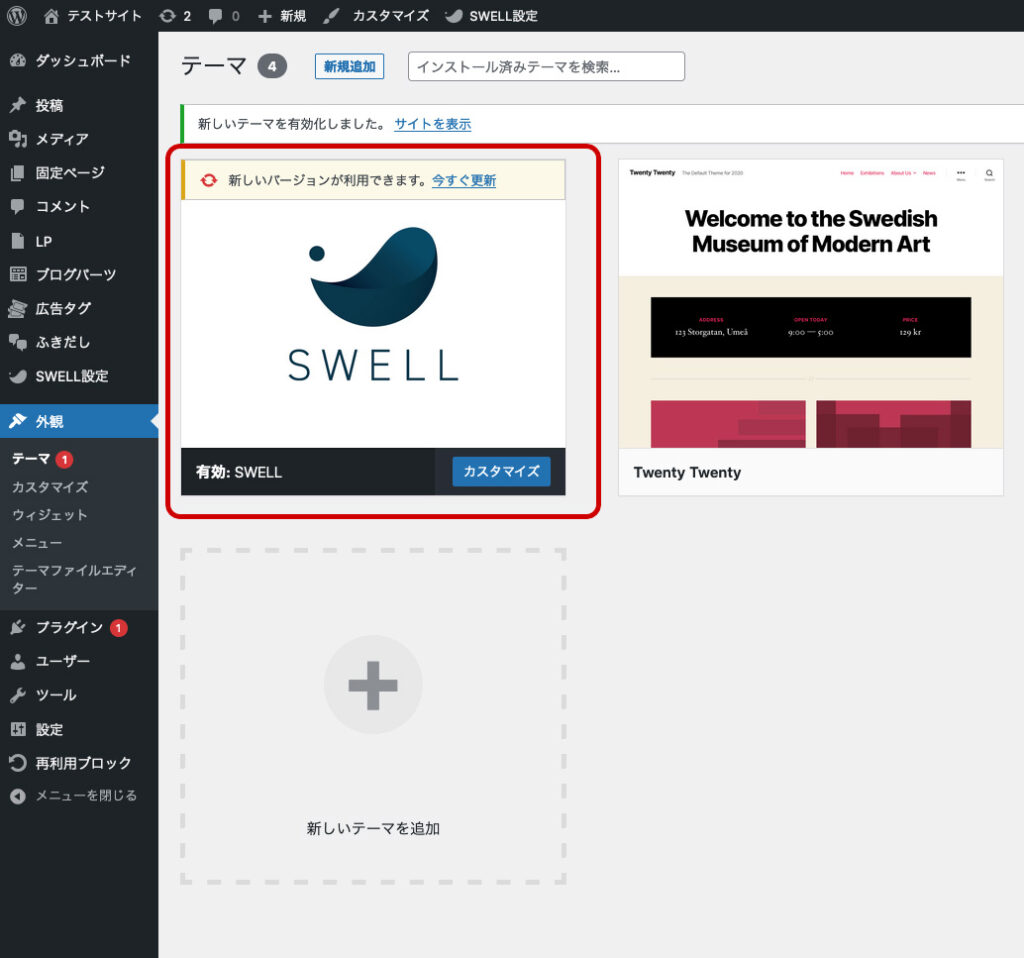Click the SWELL wave icon in admin bar

(453, 16)
